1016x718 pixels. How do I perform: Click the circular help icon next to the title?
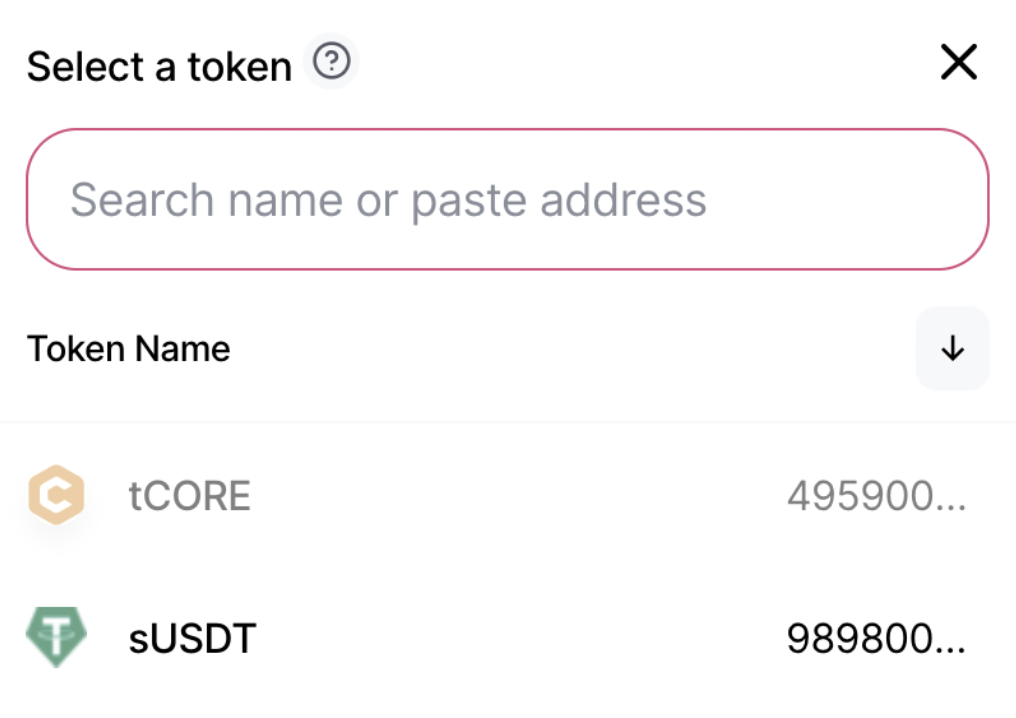(330, 62)
